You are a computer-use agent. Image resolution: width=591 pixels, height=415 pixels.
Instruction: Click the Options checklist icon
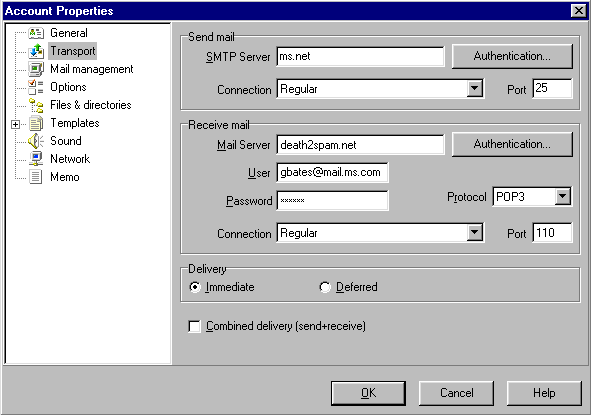pos(36,87)
